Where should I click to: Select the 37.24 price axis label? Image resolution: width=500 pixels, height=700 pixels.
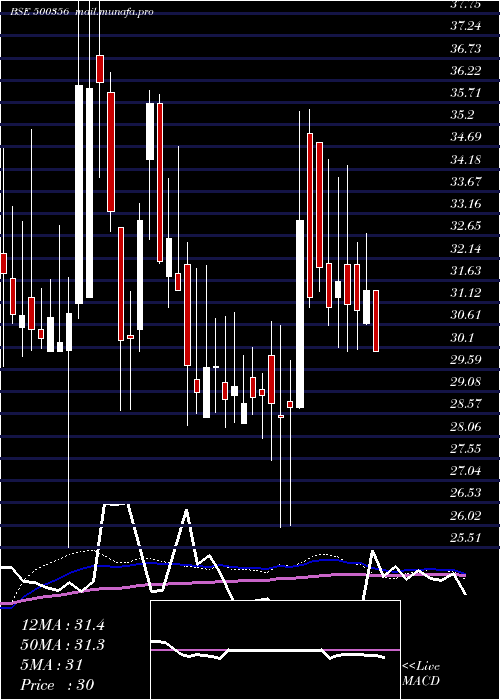[x=466, y=26]
